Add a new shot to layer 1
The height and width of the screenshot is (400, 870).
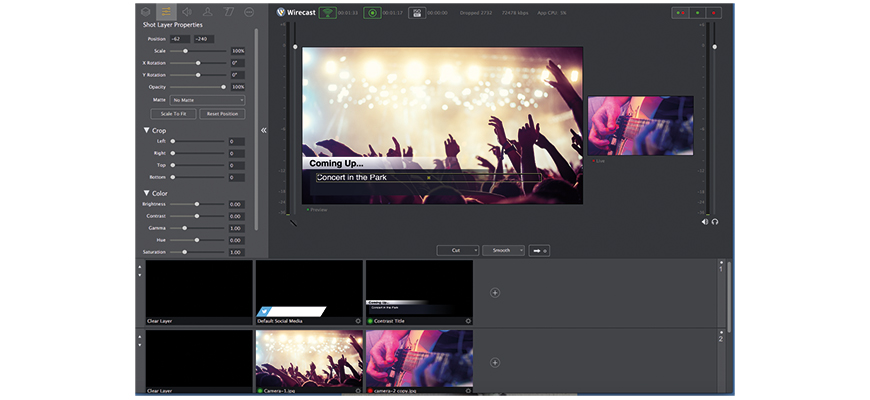point(495,292)
